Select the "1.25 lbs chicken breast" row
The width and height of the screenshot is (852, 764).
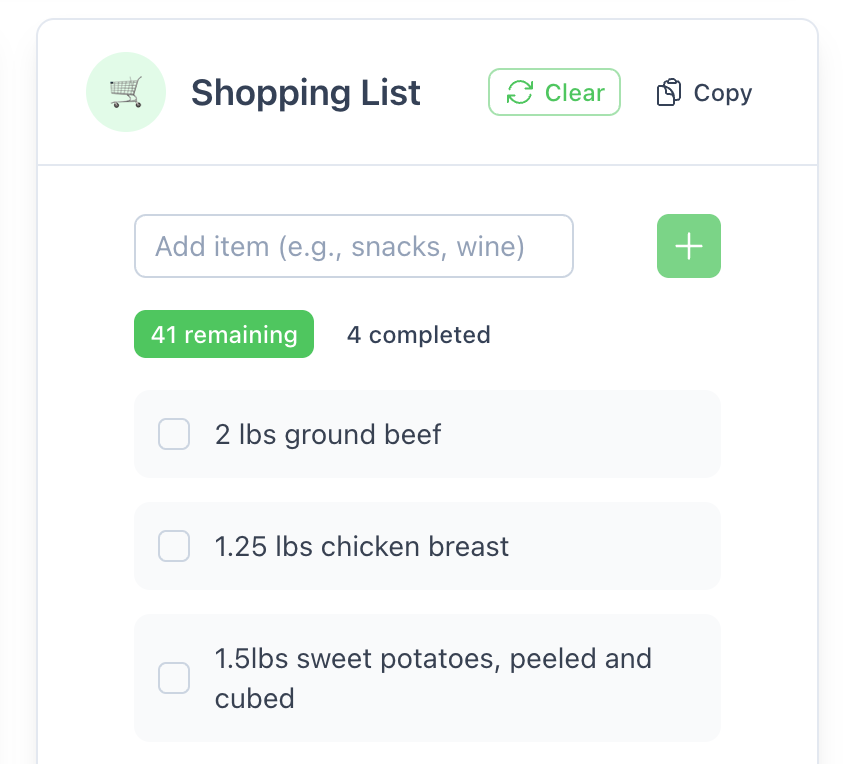[427, 546]
